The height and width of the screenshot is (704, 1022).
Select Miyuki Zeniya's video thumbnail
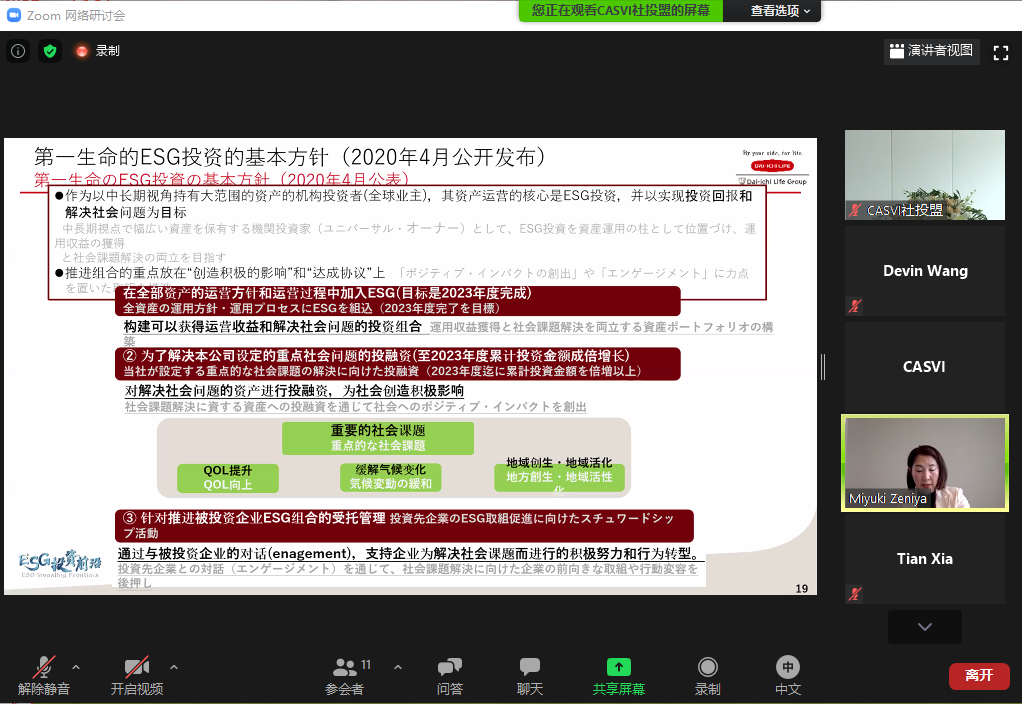coord(925,463)
